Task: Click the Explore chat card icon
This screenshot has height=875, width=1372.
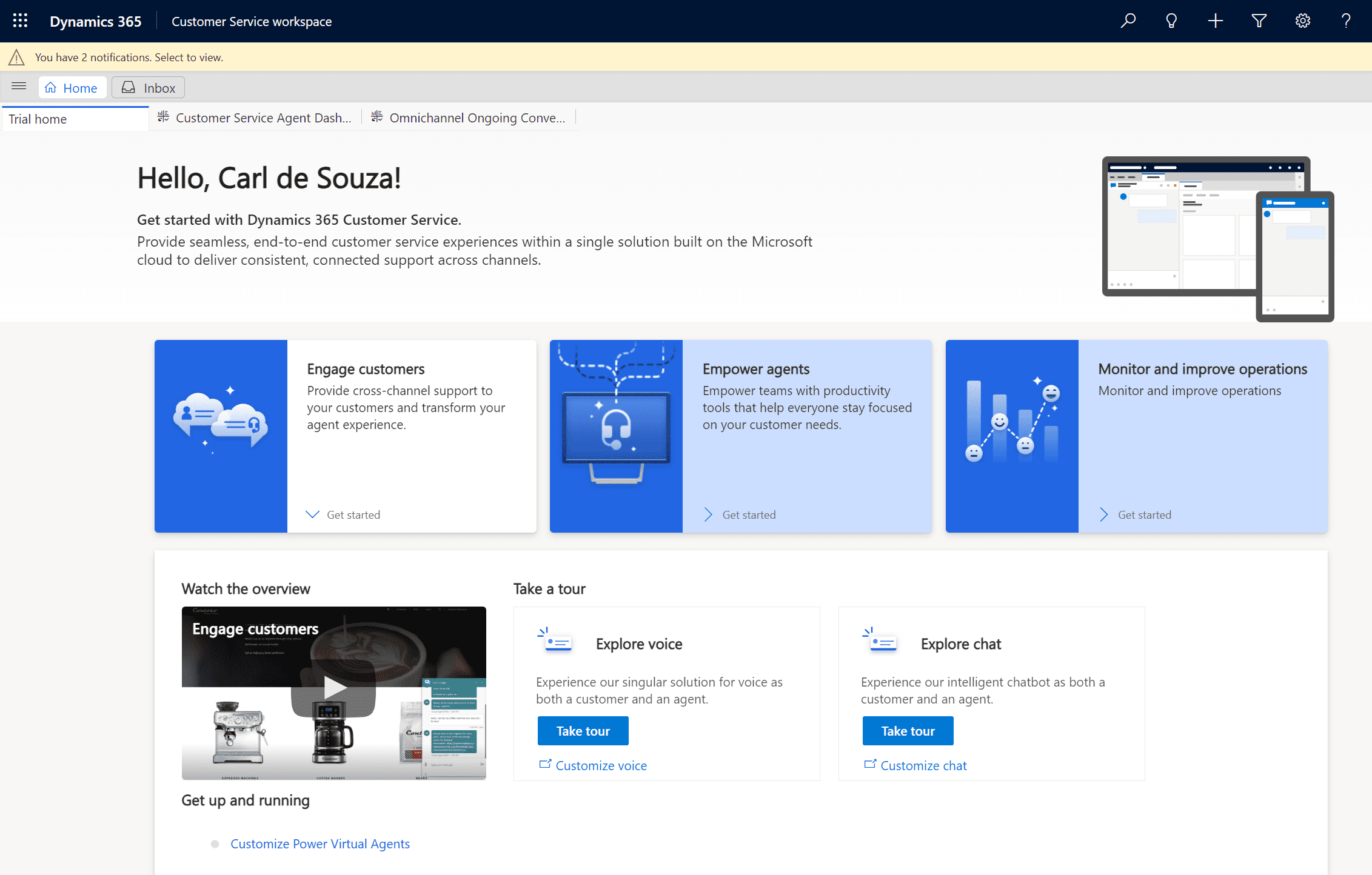Action: click(x=880, y=640)
